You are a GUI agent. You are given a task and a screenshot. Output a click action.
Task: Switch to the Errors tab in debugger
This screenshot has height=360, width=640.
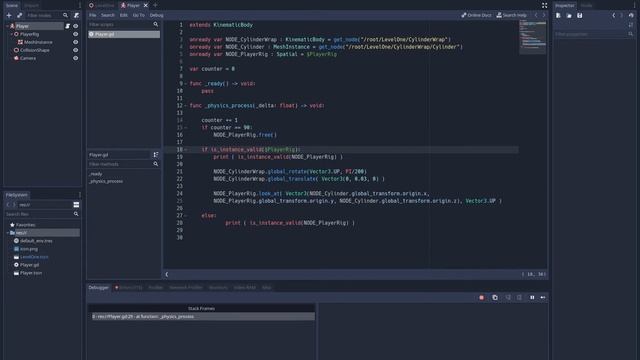pos(129,287)
